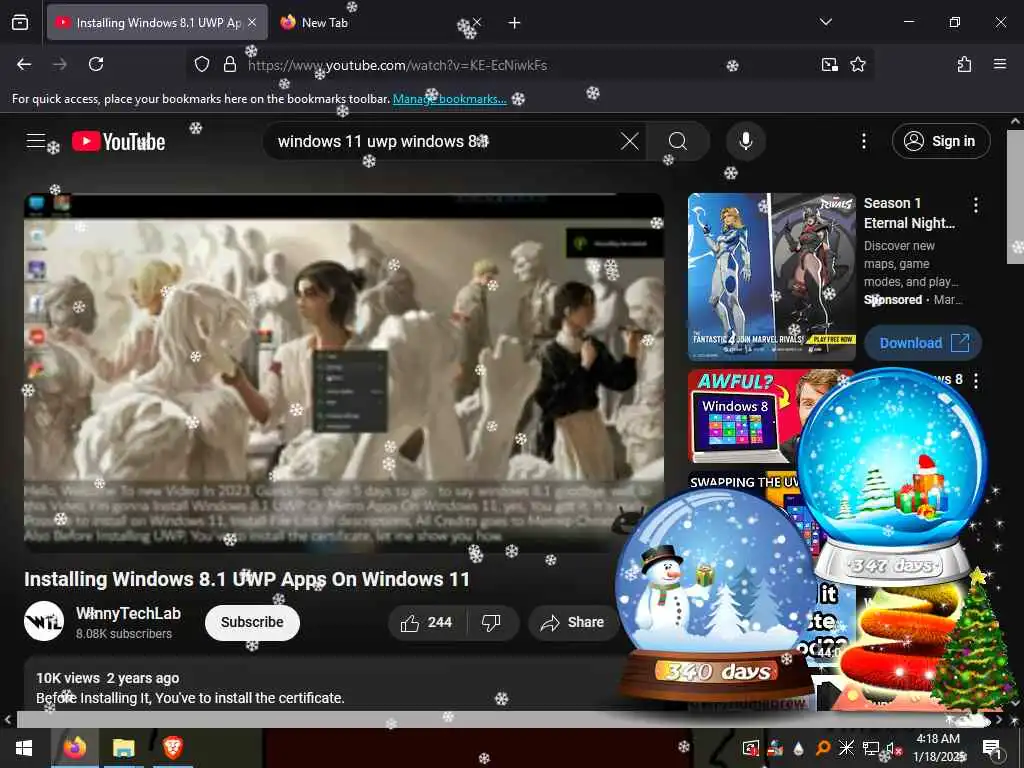Image resolution: width=1024 pixels, height=768 pixels.
Task: Go back to the previous page
Action: 24,64
